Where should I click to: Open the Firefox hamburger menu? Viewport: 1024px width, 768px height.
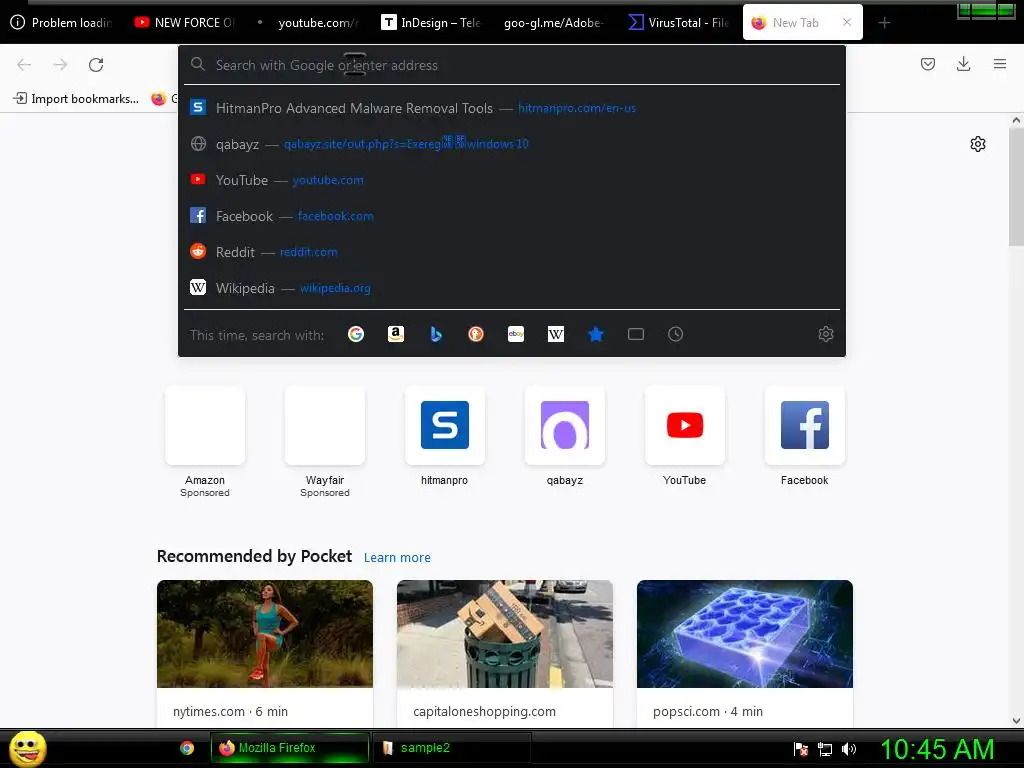tap(1000, 64)
